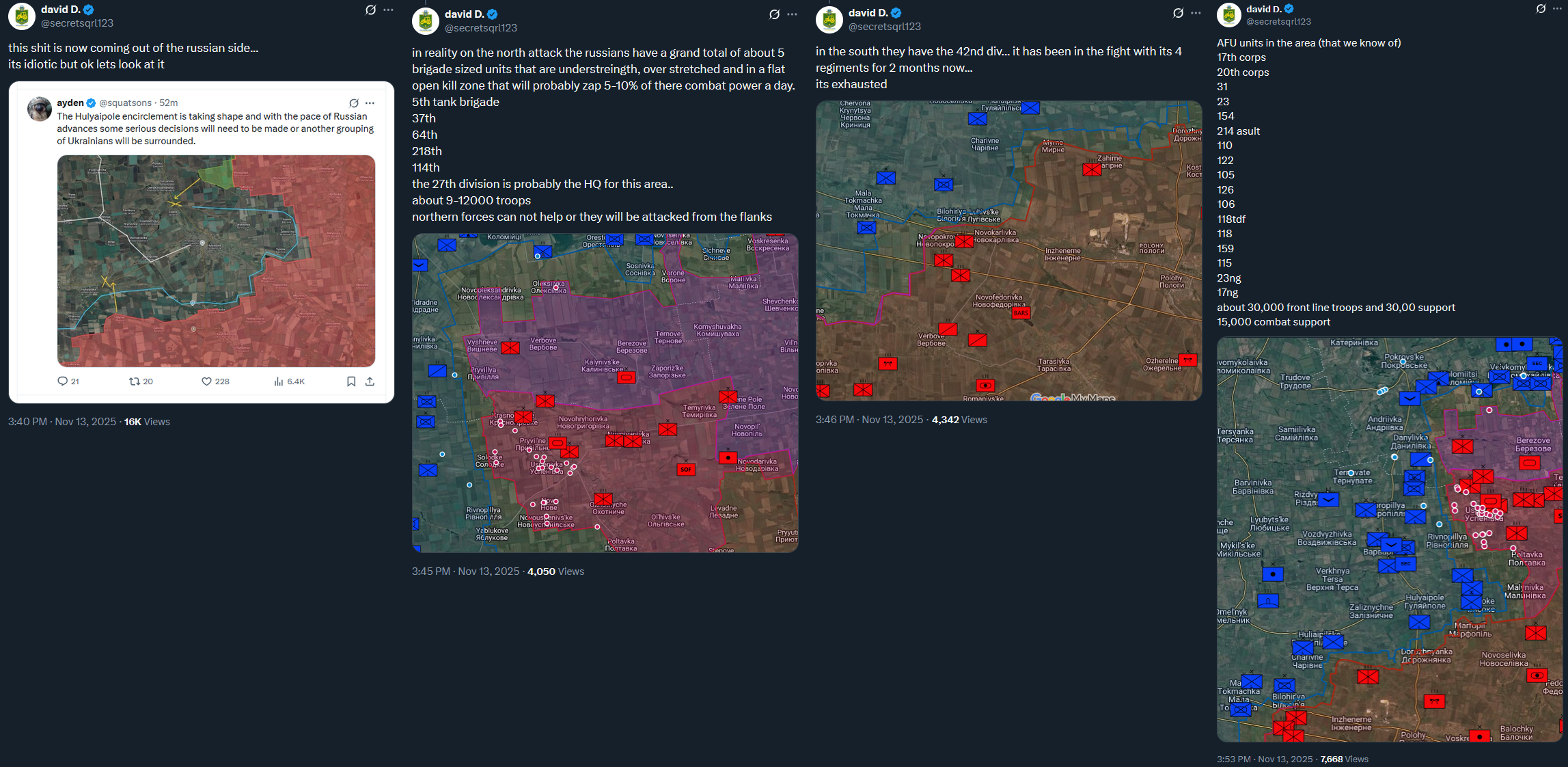Open ayden's profile name link
Image resolution: width=1568 pixels, height=767 pixels.
[70, 103]
